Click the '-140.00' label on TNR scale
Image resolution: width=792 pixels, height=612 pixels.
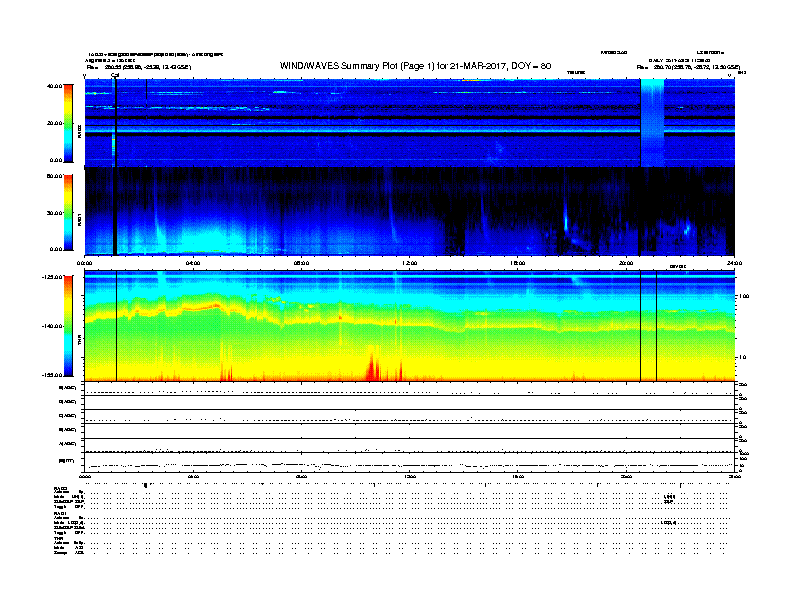[53, 326]
